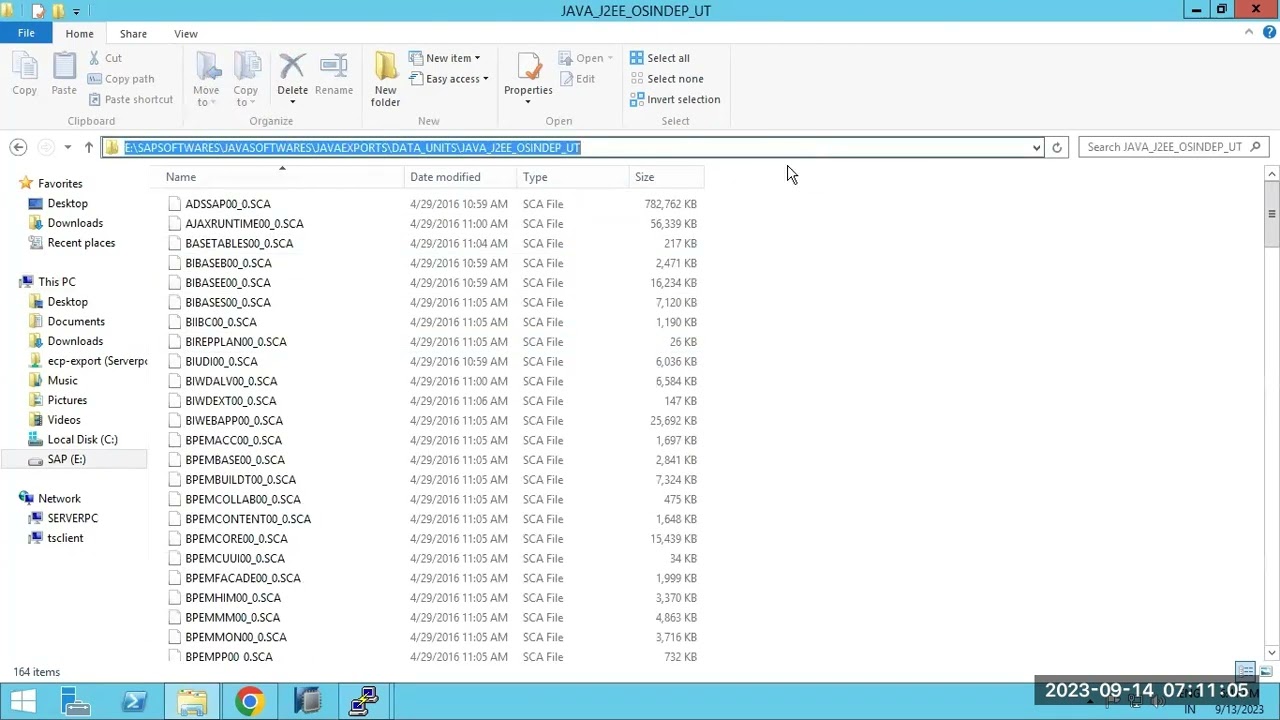Click Paste shortcut option
Viewport: 1280px width, 720px height.
click(x=130, y=99)
